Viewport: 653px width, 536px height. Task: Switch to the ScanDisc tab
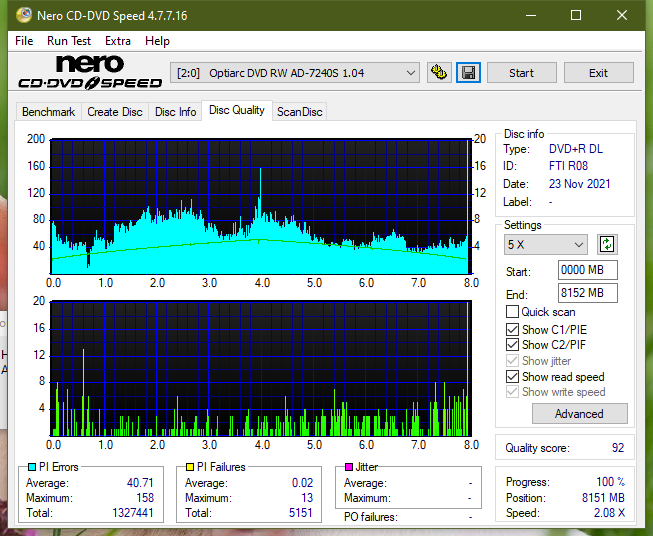point(299,112)
